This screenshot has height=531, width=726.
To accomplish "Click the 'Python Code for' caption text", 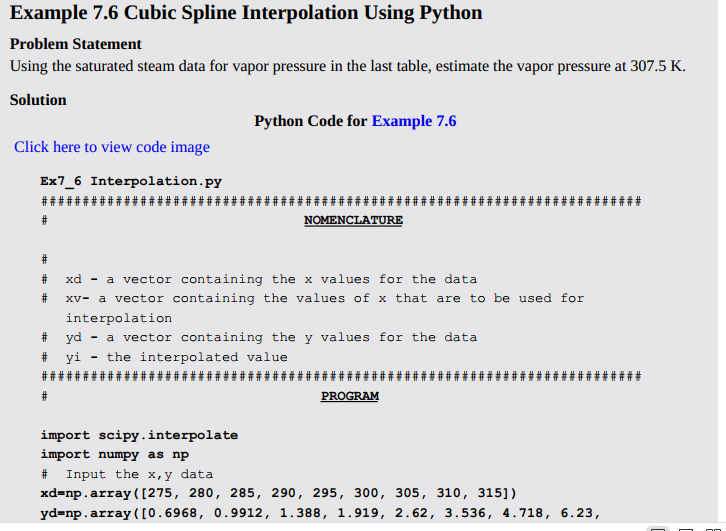I will coord(311,121).
